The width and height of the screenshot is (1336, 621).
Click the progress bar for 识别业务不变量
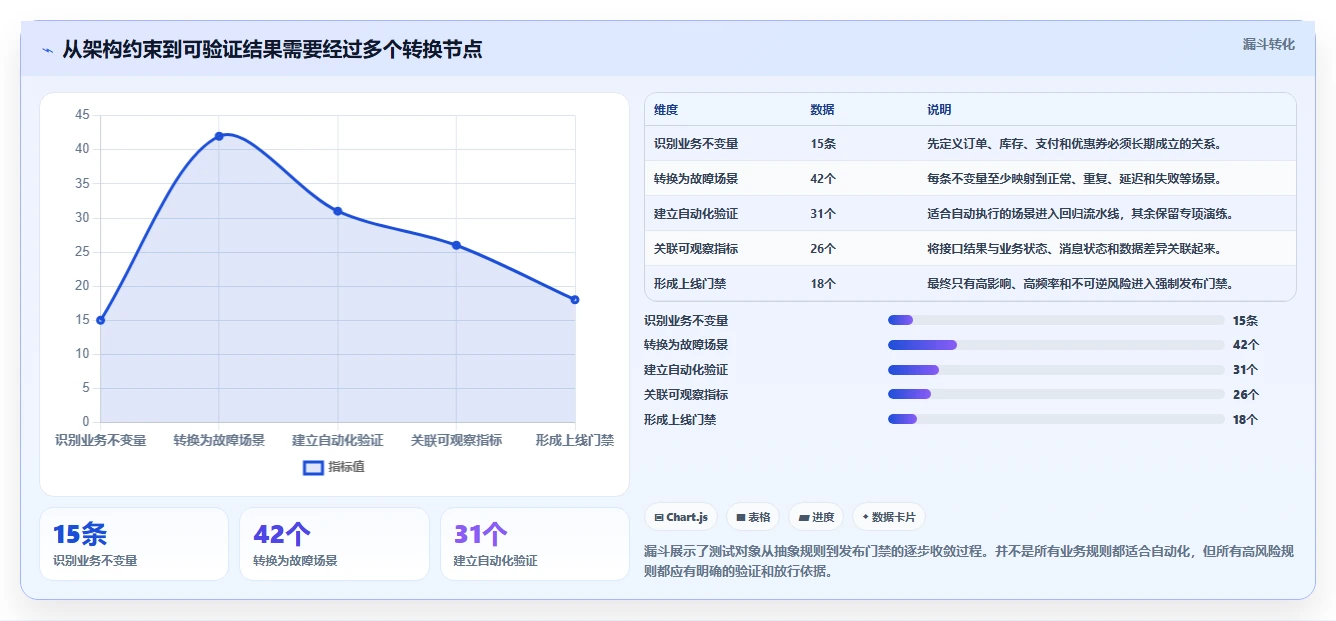click(x=1056, y=320)
